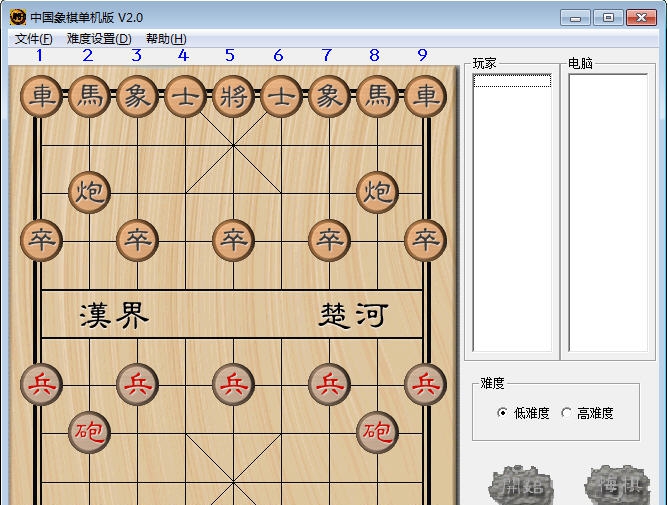Select black 卒 soldier in column 3
Viewport: 668px width, 505px height.
(138, 240)
